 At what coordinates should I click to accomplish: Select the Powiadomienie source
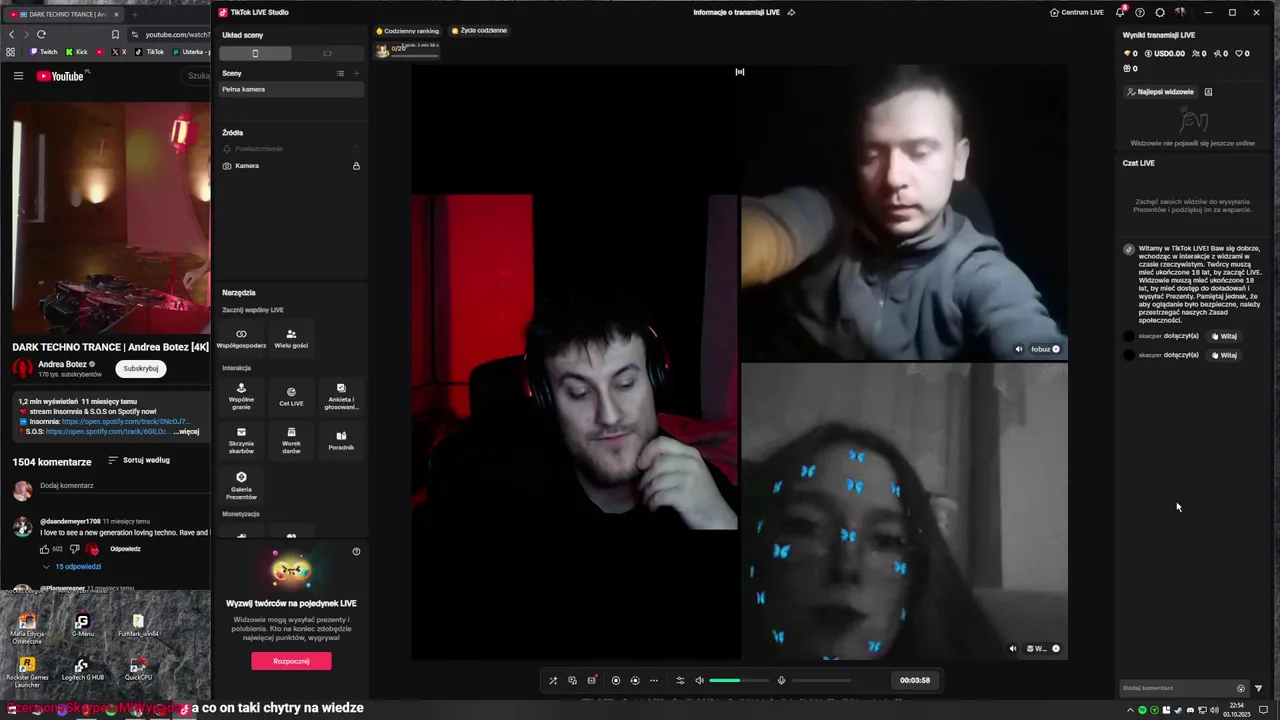coord(292,148)
